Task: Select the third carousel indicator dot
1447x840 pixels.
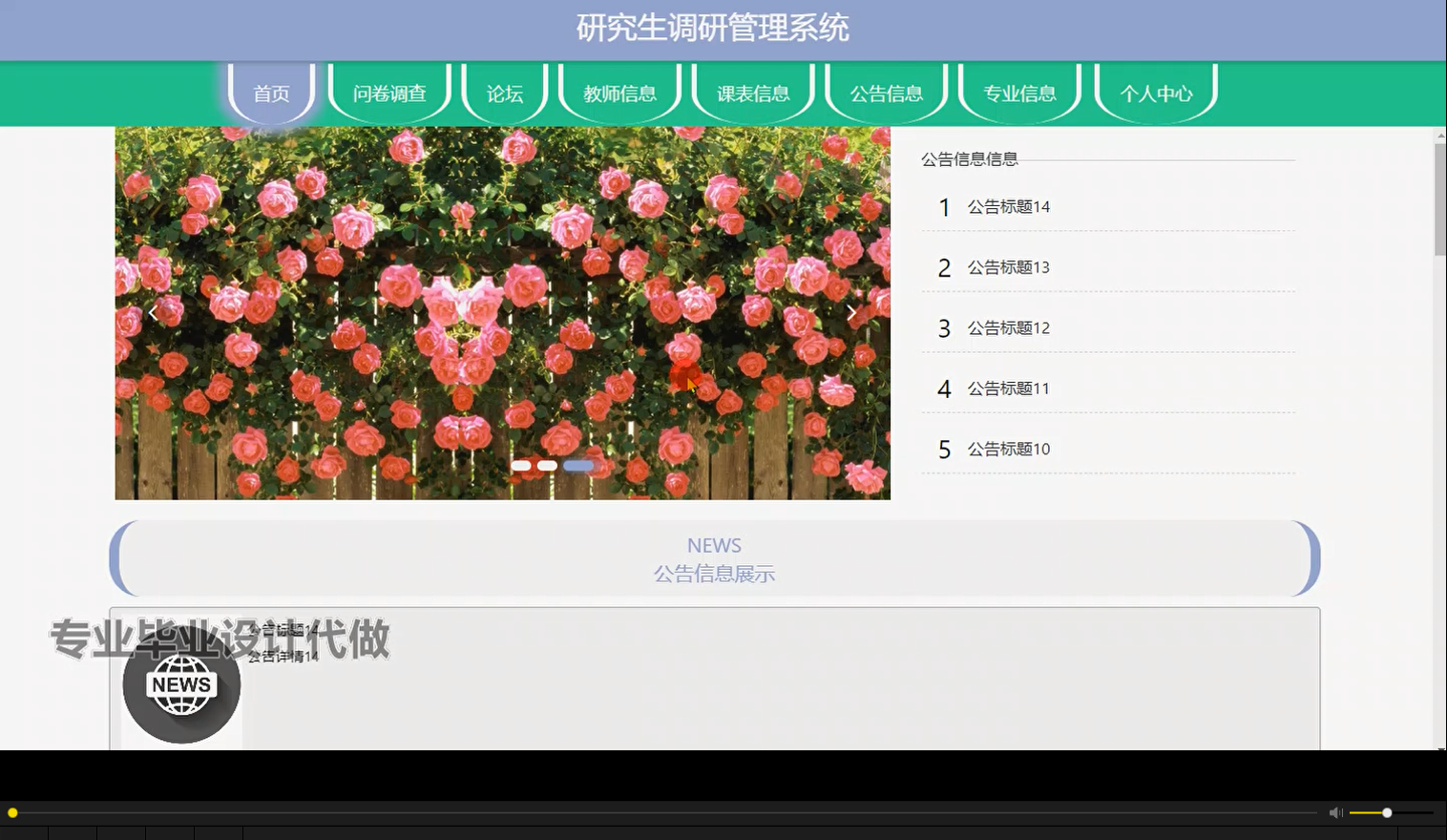Action: tap(577, 465)
